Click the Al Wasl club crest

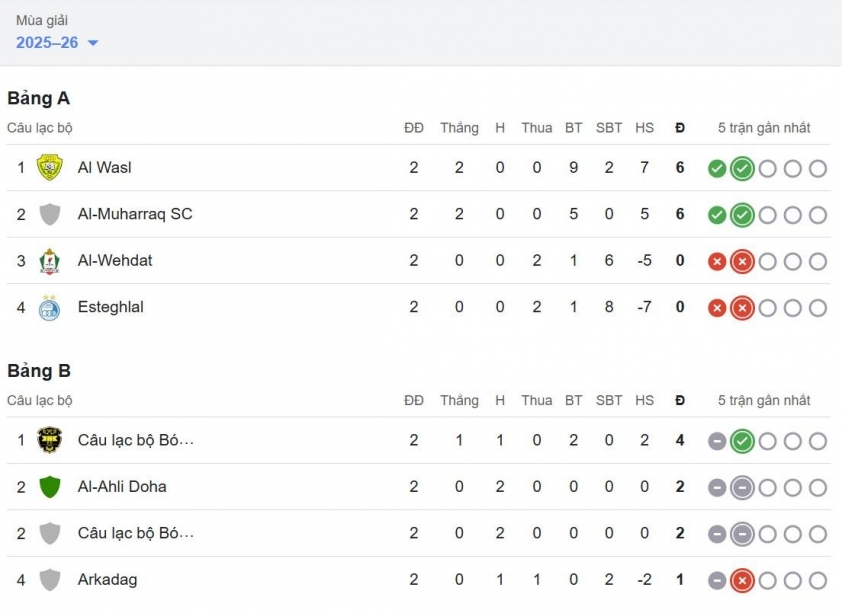click(49, 168)
